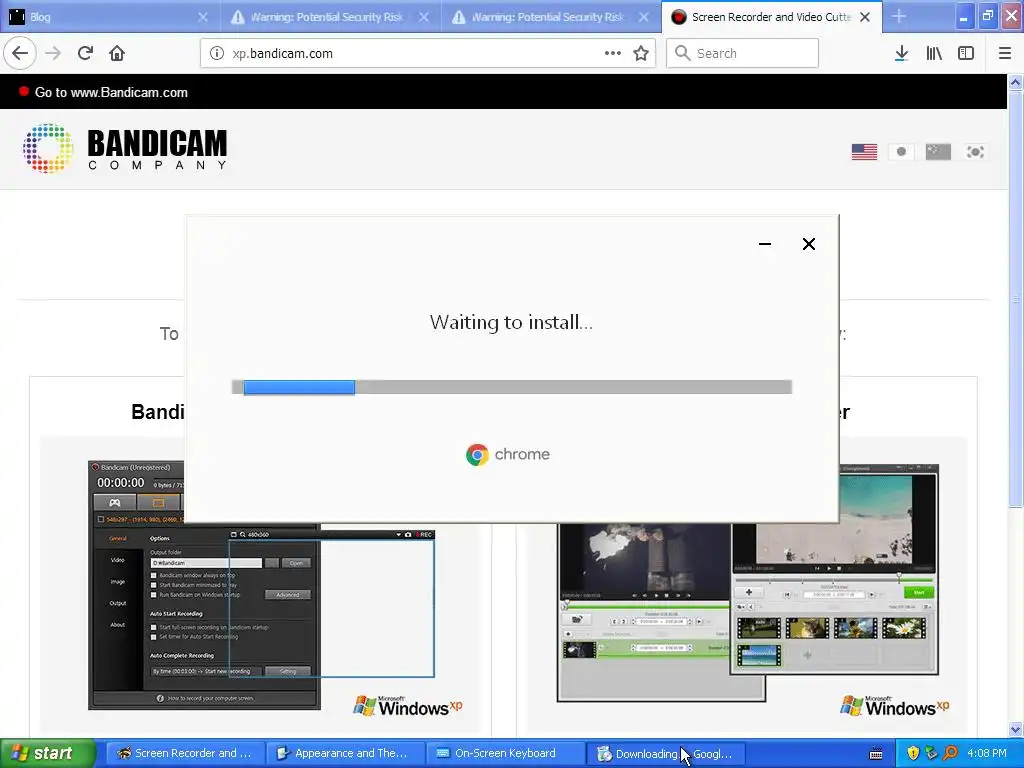Show site information for xp.bandicam.com
The height and width of the screenshot is (768, 1024).
point(217,54)
